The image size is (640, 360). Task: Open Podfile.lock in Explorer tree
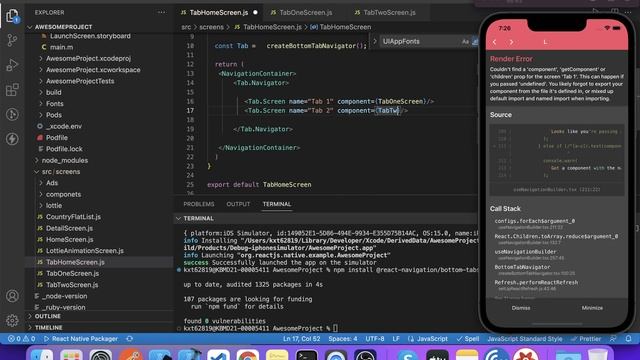pyautogui.click(x=64, y=149)
